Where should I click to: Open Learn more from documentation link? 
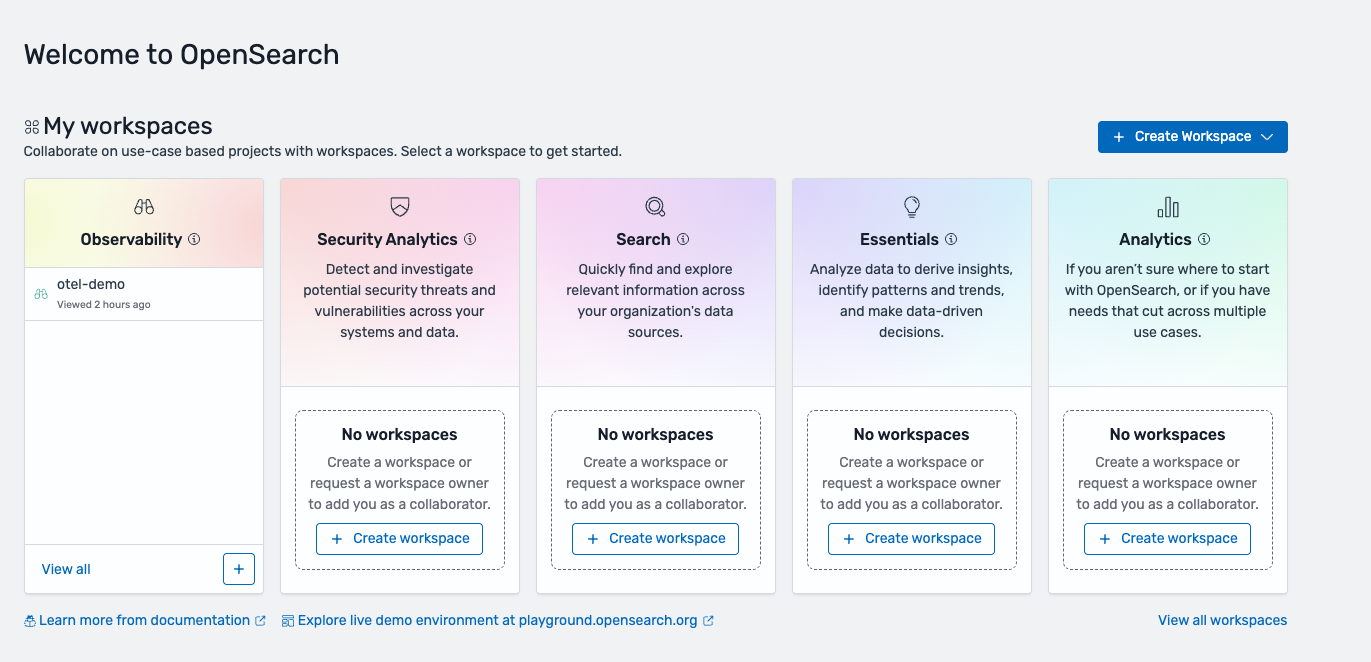[x=144, y=620]
